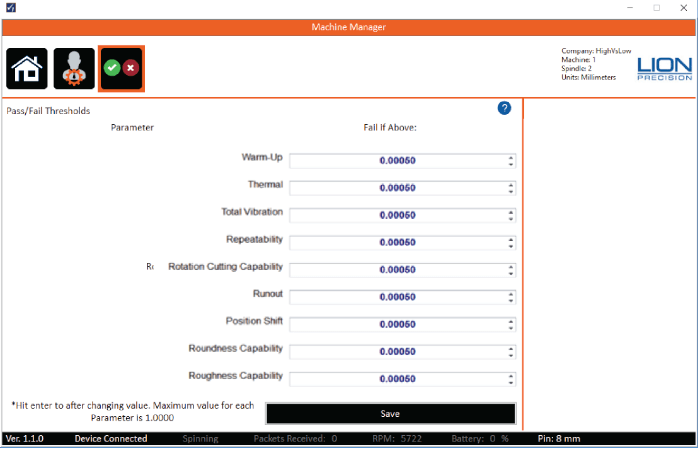700x449 pixels.
Task: Click the Fail If Above column header
Action: click(x=390, y=128)
